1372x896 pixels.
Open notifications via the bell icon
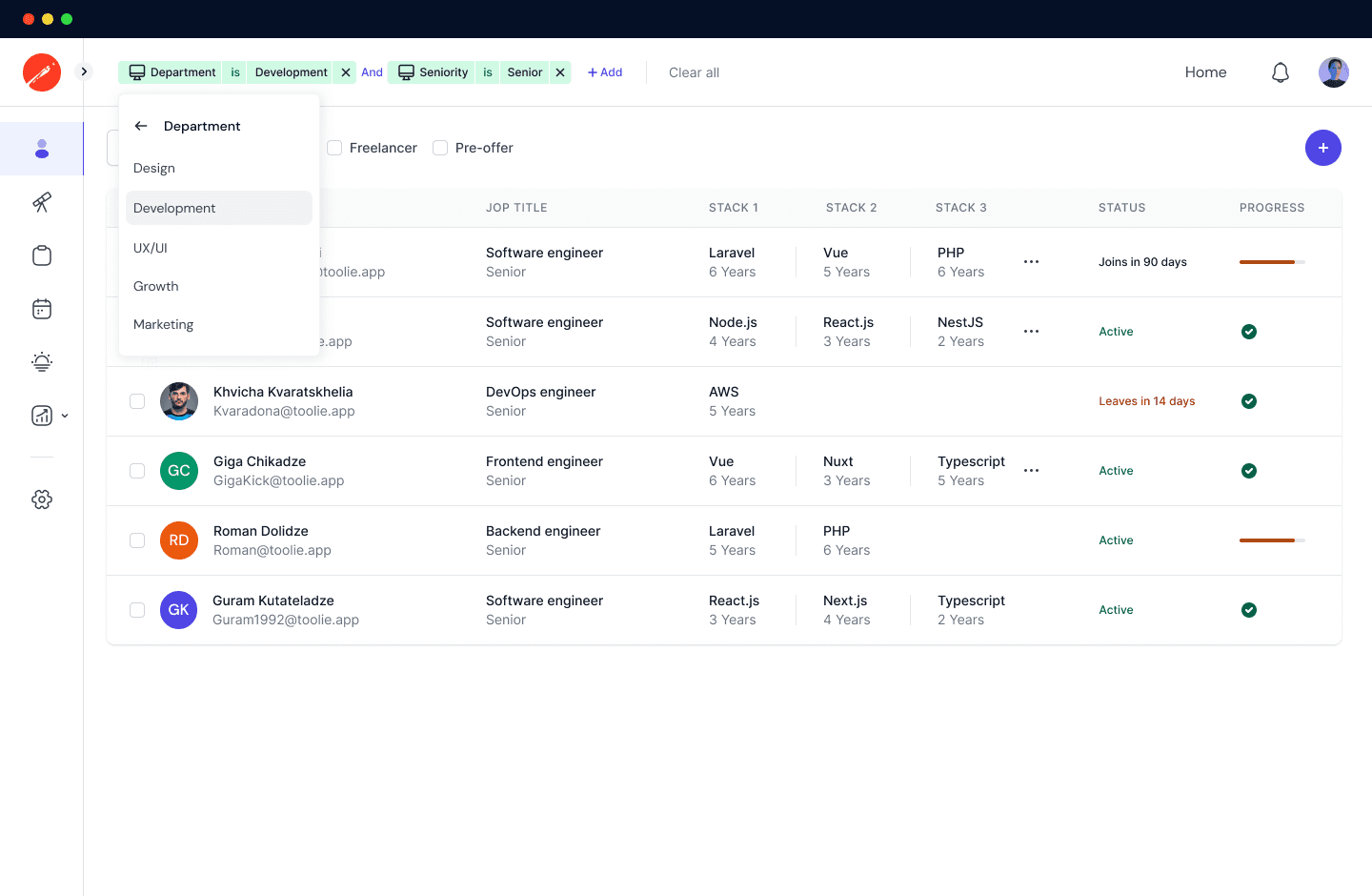pyautogui.click(x=1281, y=71)
